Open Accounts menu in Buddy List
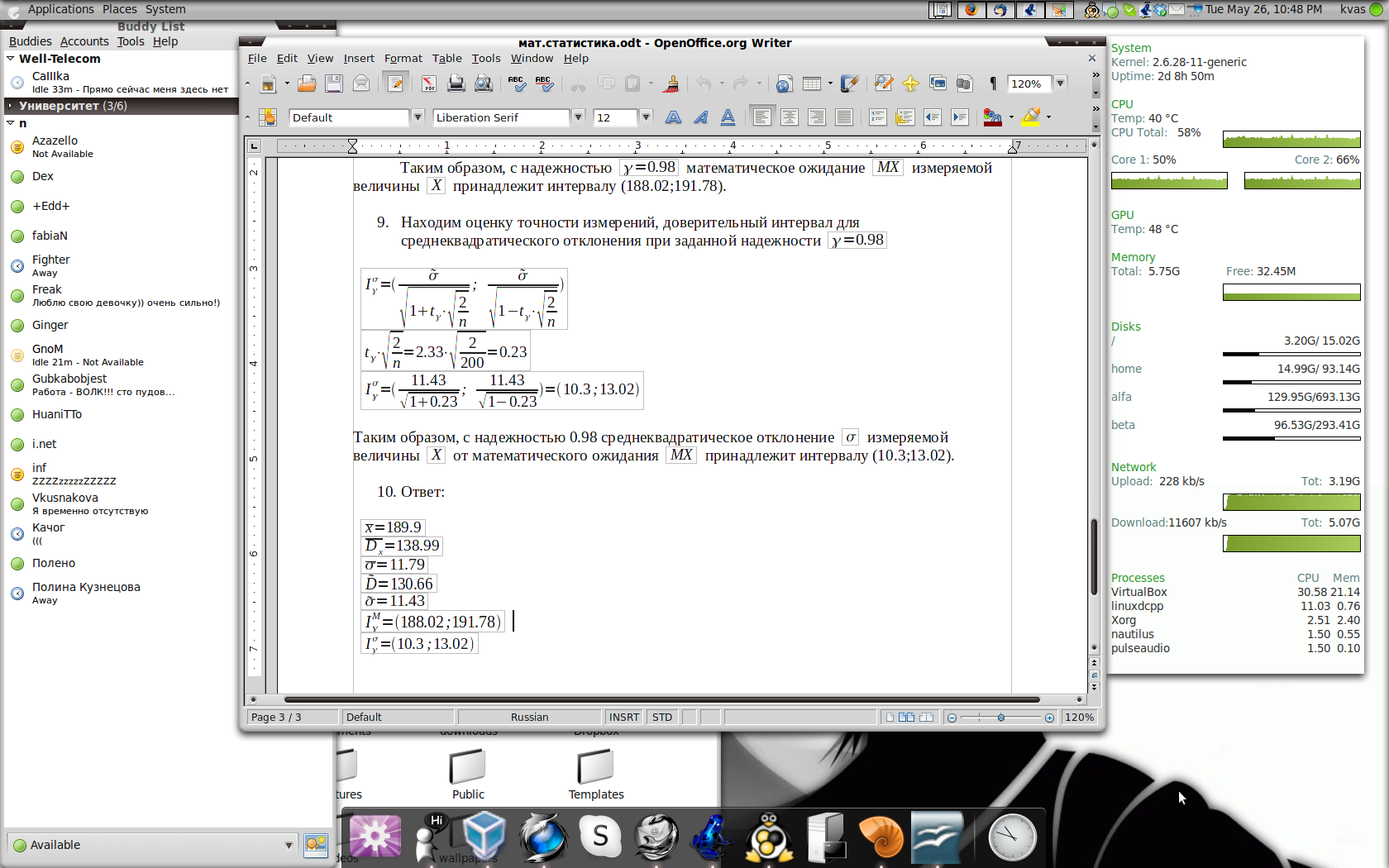 (84, 41)
